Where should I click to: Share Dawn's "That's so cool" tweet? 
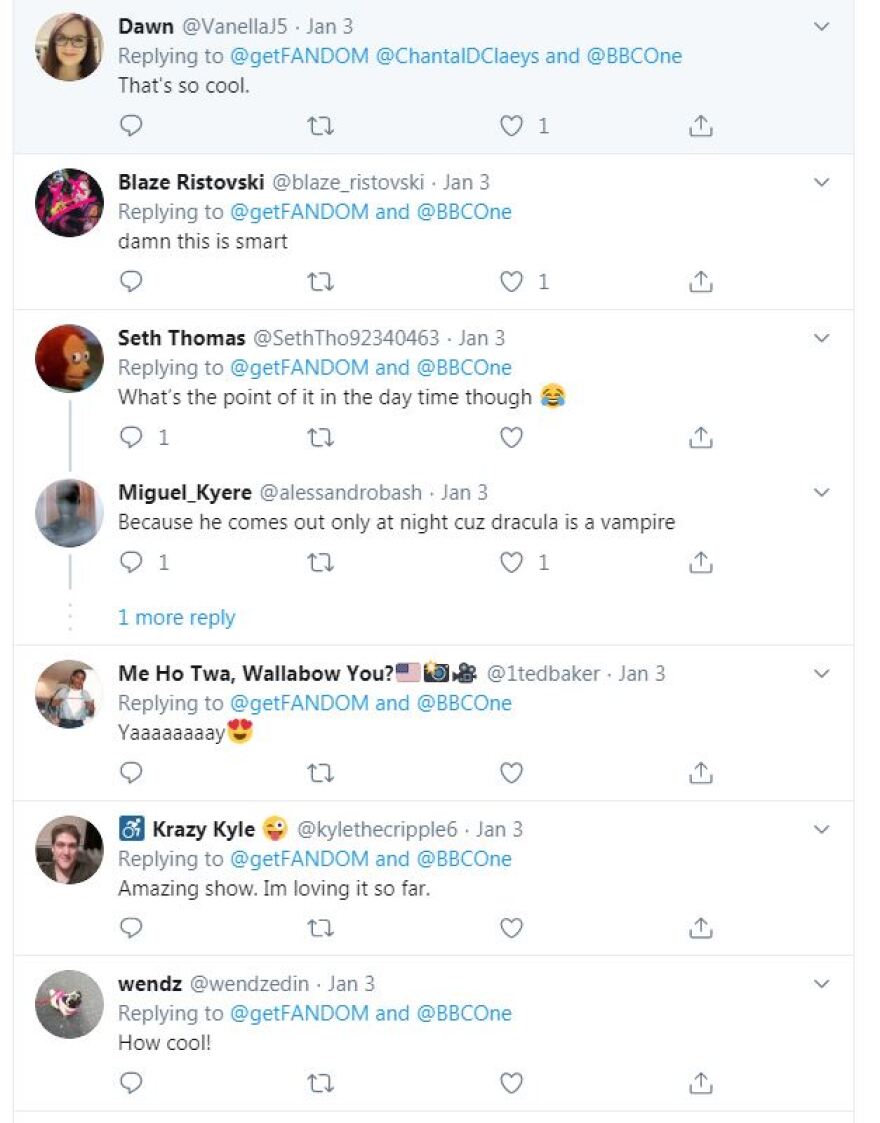[701, 126]
